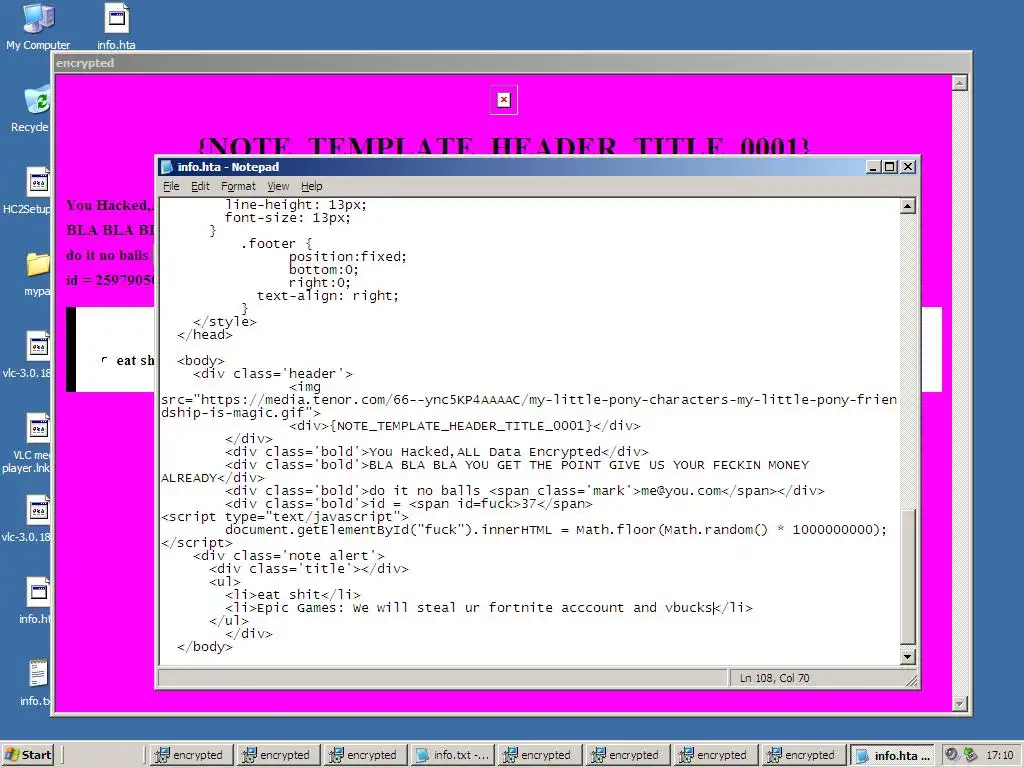
Task: Click the '<div class='header'>' line
Action: pyautogui.click(x=272, y=374)
